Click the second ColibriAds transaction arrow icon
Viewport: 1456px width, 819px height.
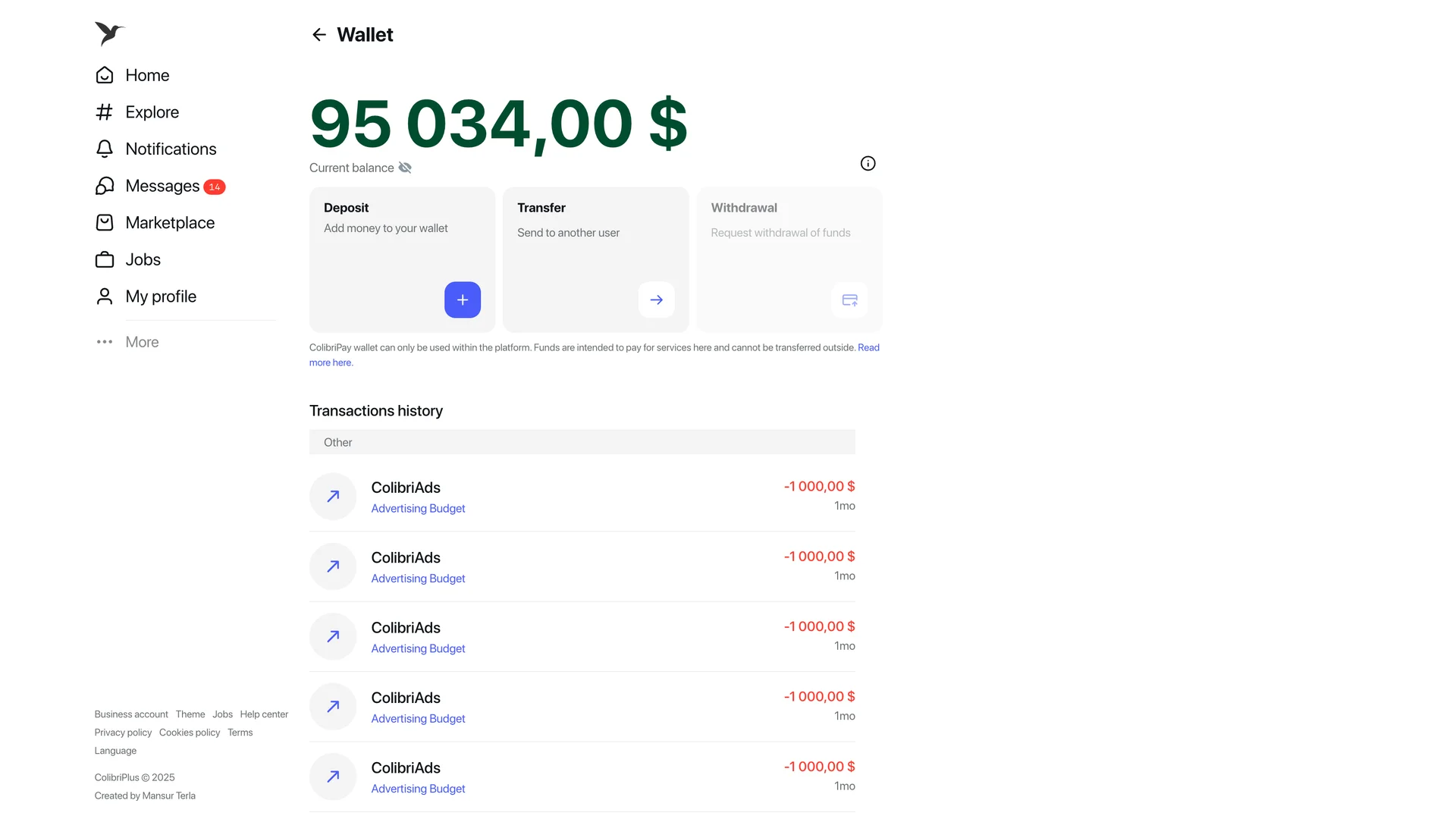click(x=333, y=566)
